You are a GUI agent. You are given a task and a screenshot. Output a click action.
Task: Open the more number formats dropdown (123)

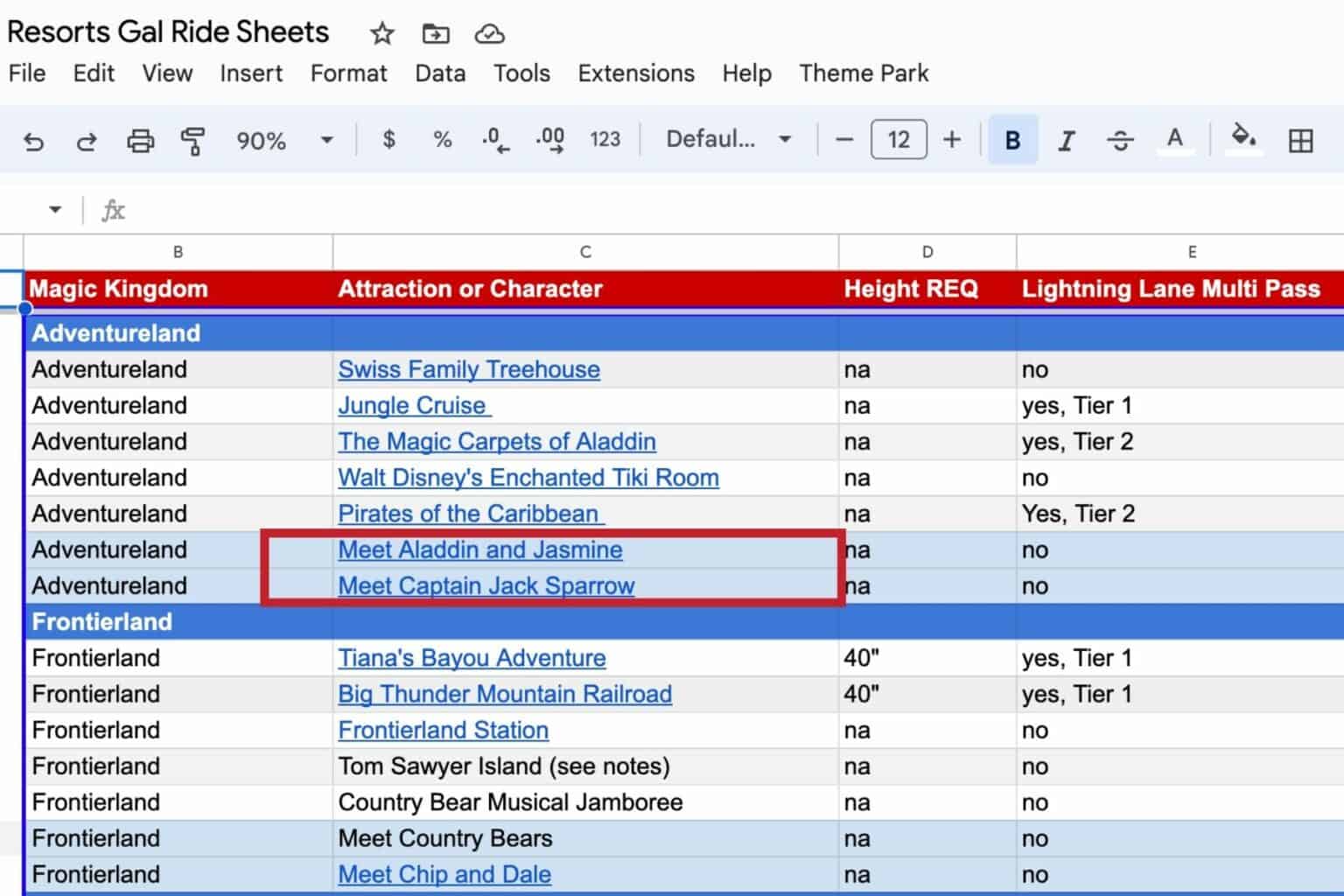[605, 140]
